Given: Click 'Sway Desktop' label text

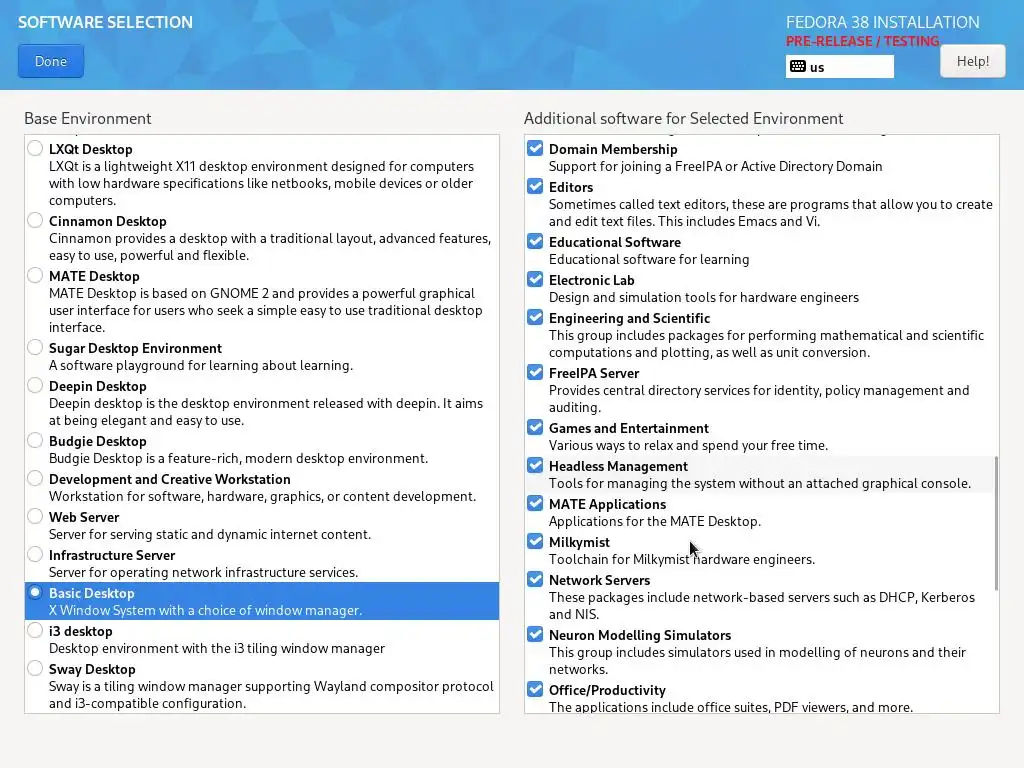Looking at the screenshot, I should tap(93, 669).
